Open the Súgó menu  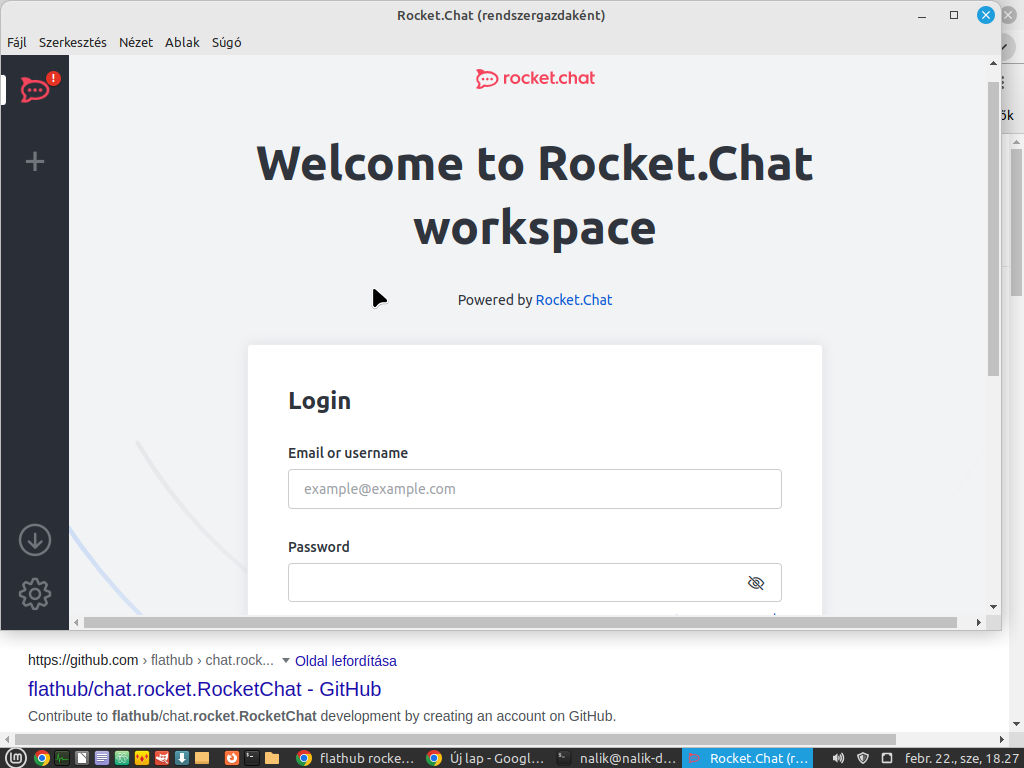pyautogui.click(x=227, y=42)
